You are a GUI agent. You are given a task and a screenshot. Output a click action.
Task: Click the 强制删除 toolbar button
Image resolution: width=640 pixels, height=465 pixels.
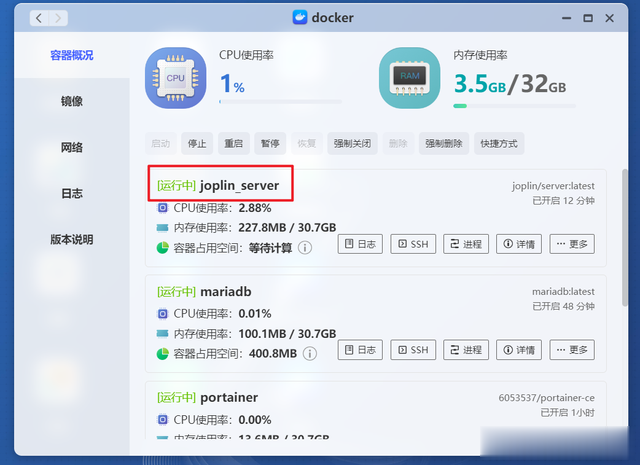coord(444,143)
